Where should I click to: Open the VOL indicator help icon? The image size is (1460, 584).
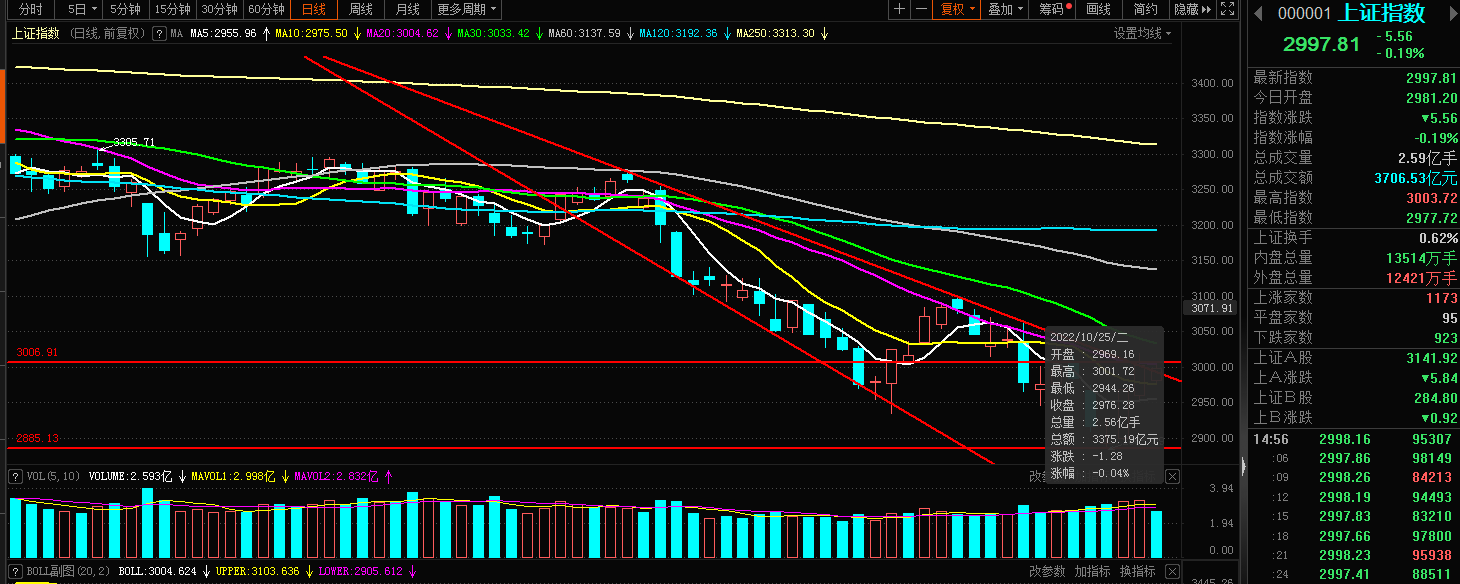coord(13,475)
